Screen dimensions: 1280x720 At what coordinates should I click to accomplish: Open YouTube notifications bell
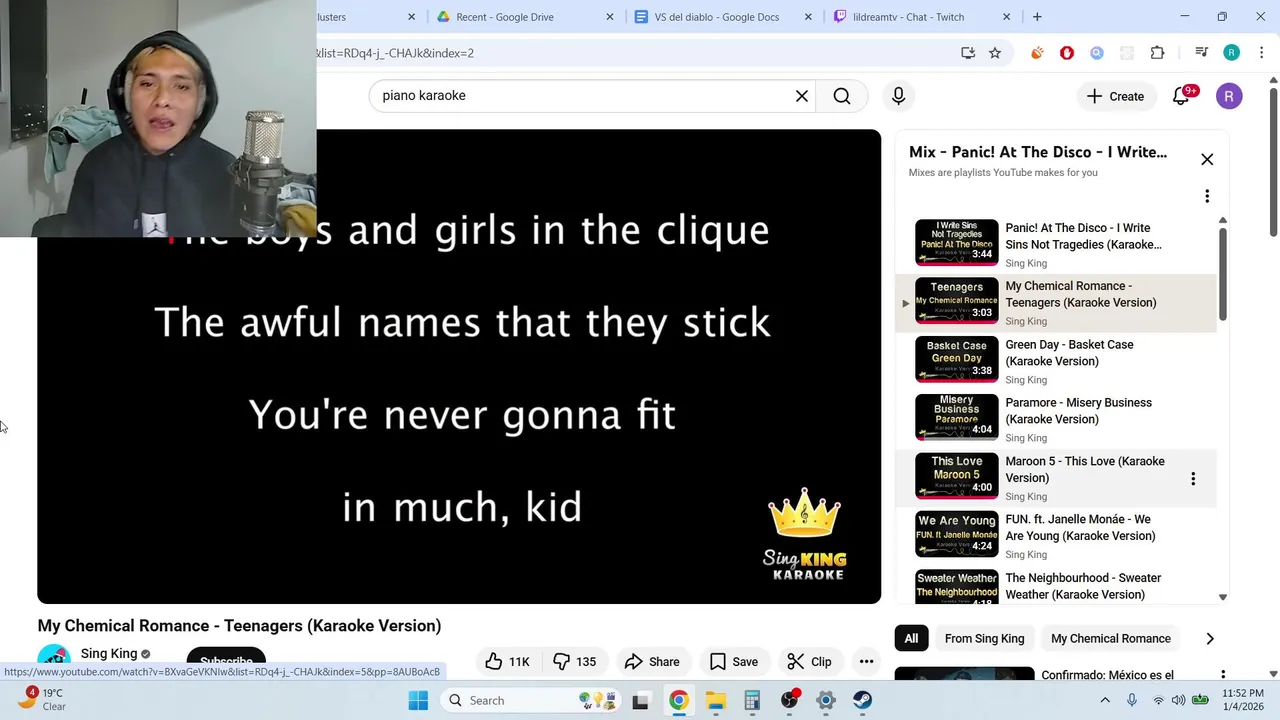click(1182, 96)
